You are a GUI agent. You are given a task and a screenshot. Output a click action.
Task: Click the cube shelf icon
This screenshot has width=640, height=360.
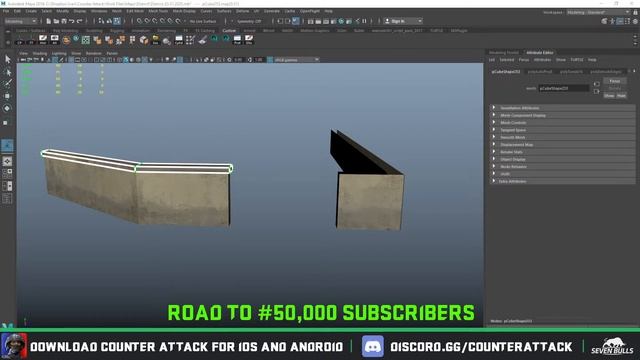[144, 40]
